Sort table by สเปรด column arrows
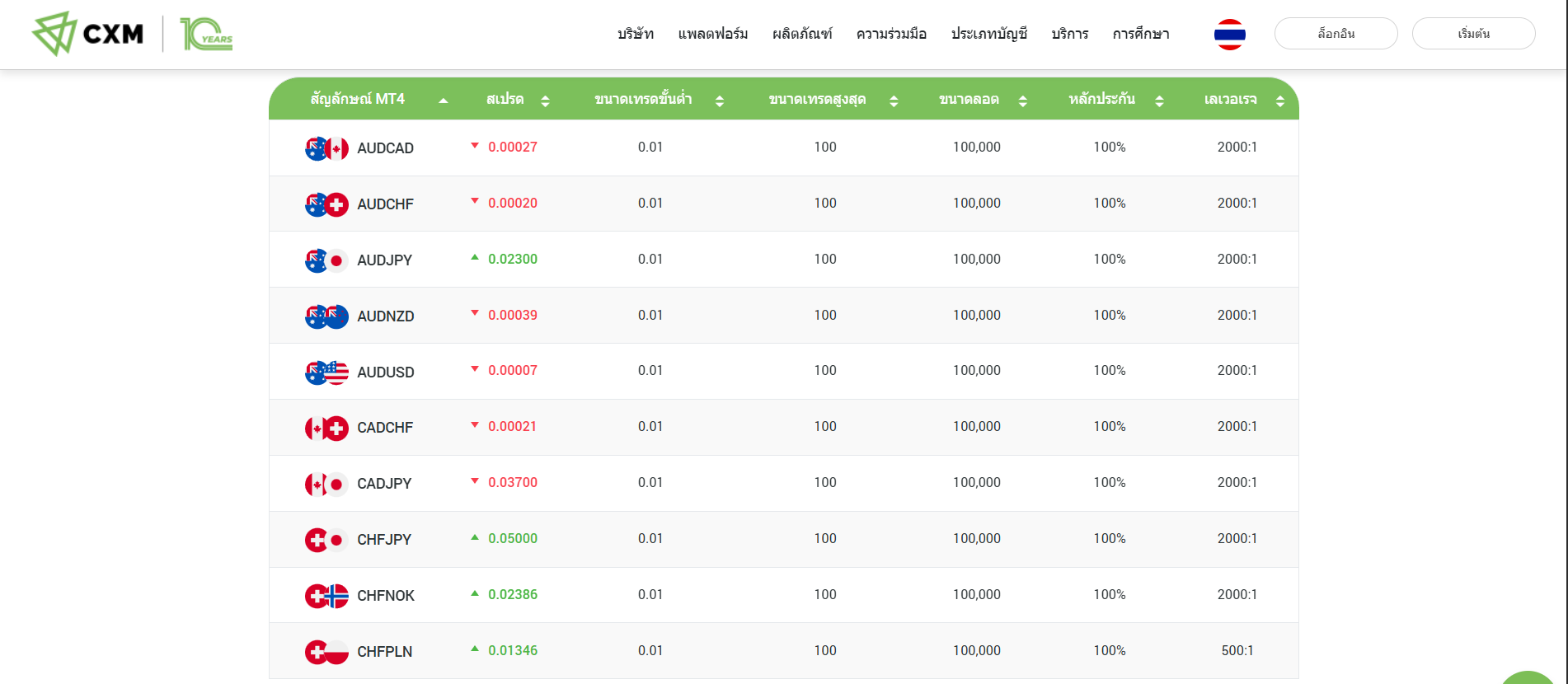 pyautogui.click(x=545, y=101)
